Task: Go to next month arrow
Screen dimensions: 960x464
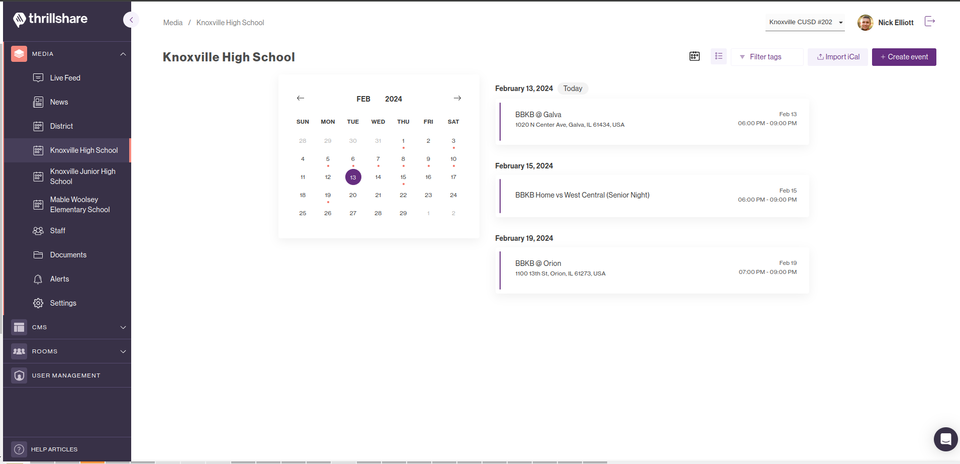Action: (457, 98)
